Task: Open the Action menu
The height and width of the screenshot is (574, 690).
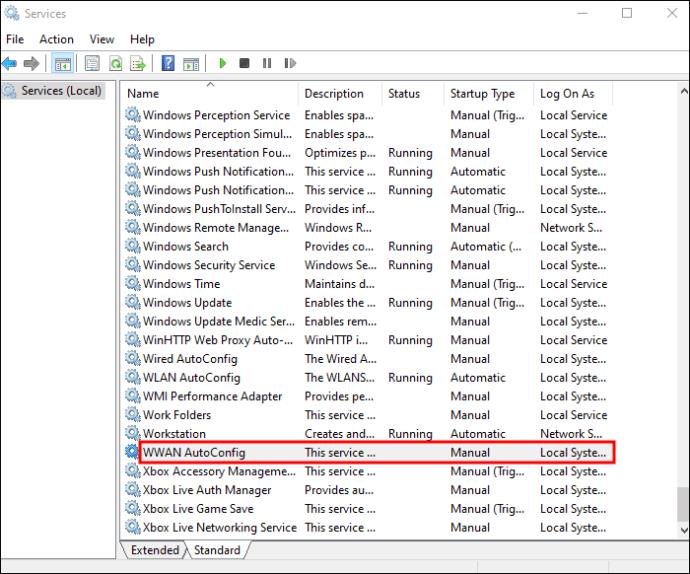Action: 56,40
